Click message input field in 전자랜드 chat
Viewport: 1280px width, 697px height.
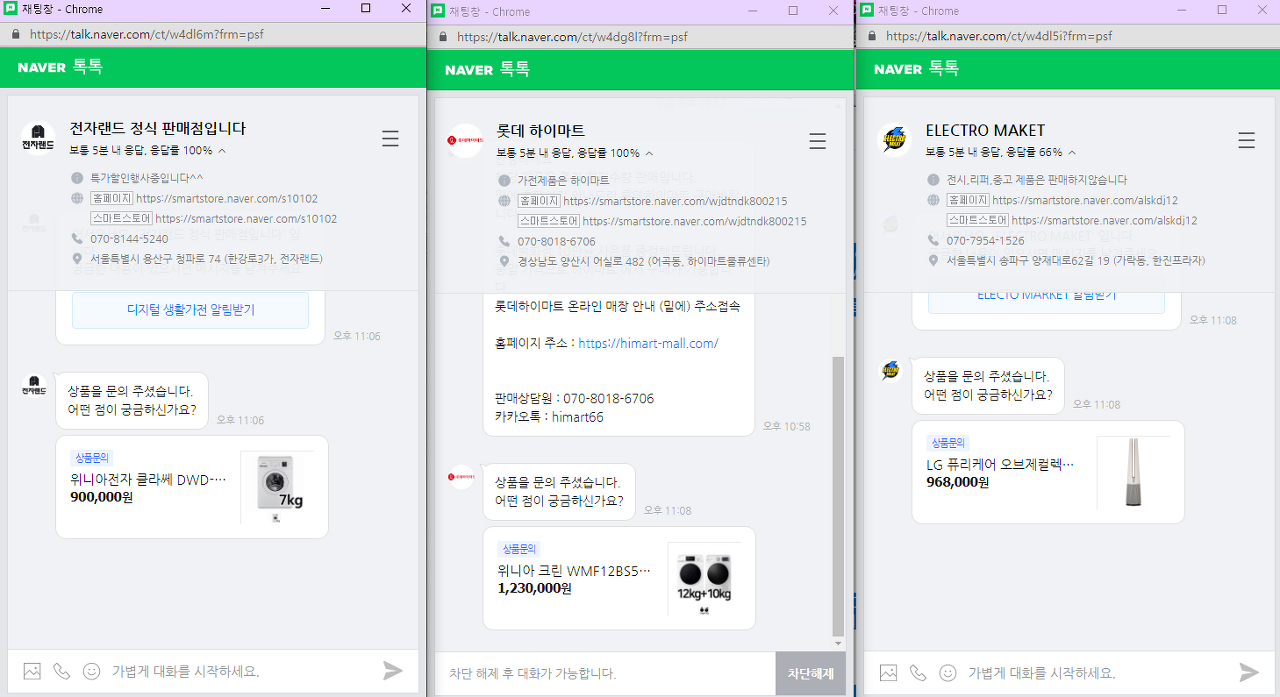(242, 671)
